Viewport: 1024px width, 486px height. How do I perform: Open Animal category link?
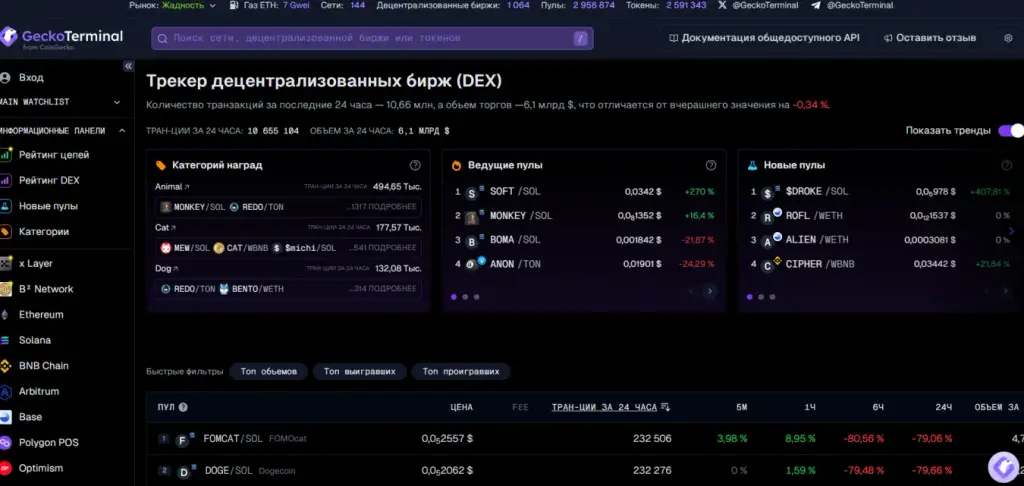(172, 186)
